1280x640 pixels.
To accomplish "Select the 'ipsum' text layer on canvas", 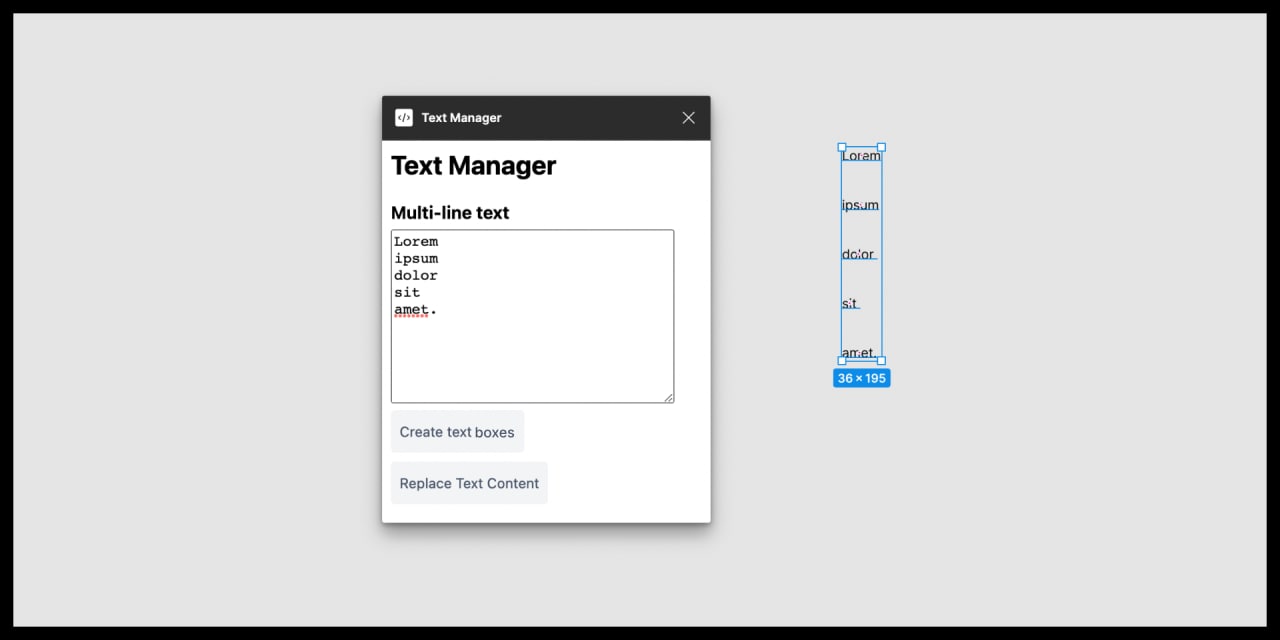I will pos(860,205).
